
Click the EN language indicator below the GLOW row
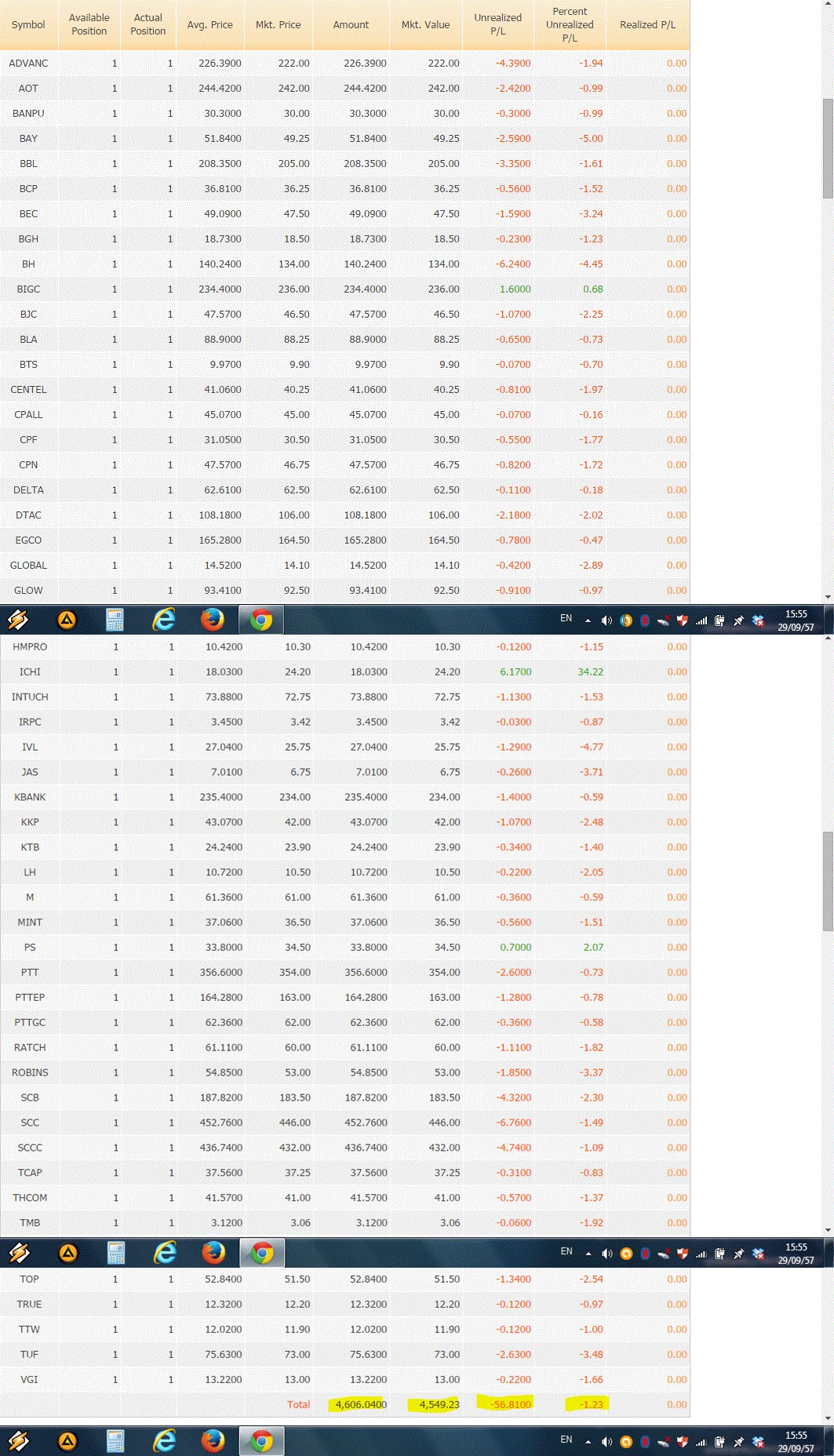(566, 619)
